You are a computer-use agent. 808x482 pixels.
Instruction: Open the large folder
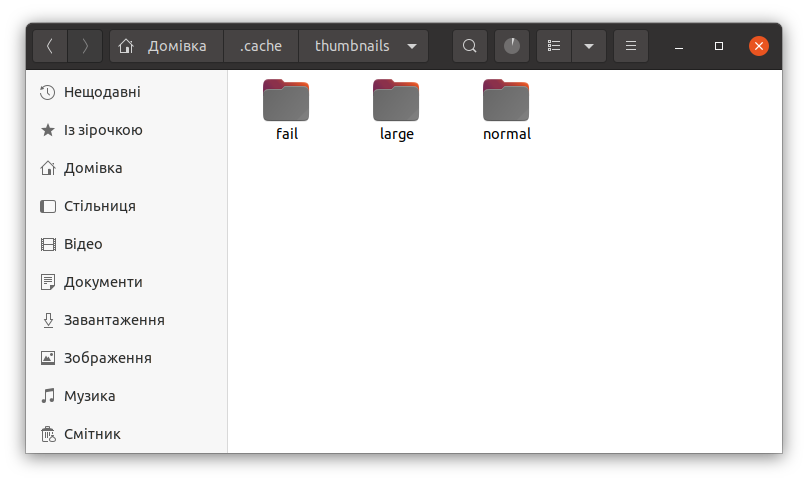[x=396, y=110]
